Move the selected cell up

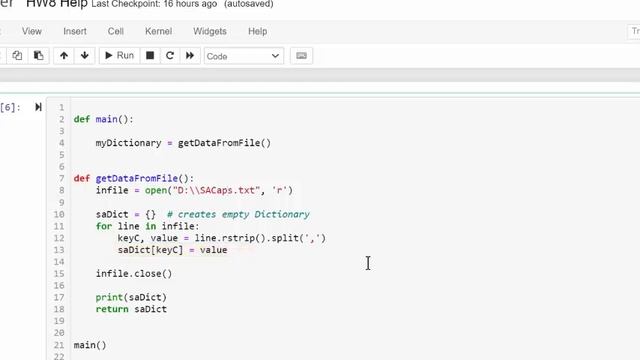coord(64,56)
